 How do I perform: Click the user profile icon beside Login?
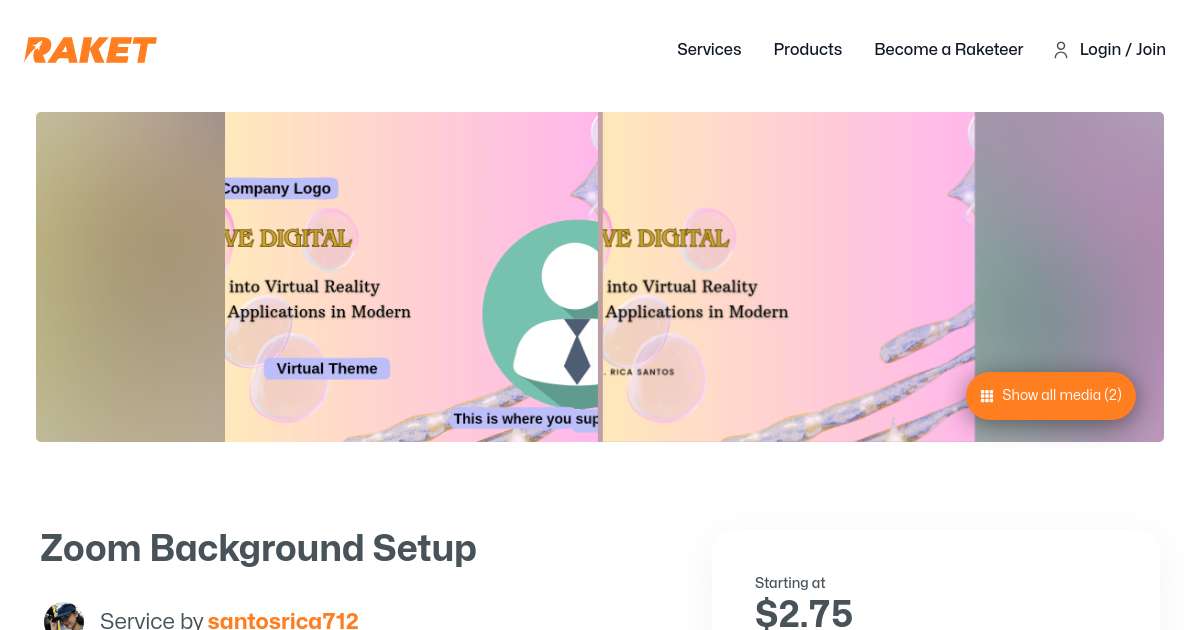pos(1061,50)
